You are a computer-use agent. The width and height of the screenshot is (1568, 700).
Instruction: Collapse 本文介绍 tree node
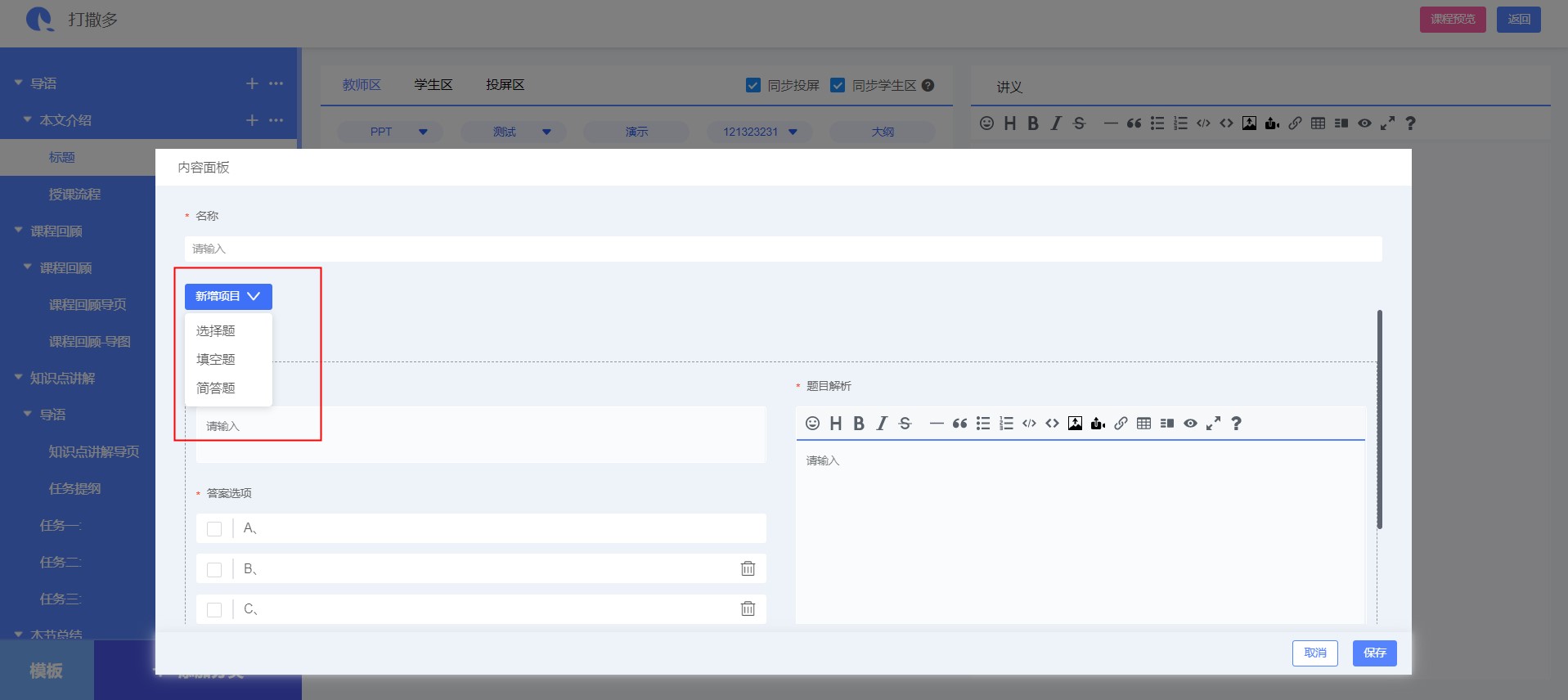pos(27,119)
